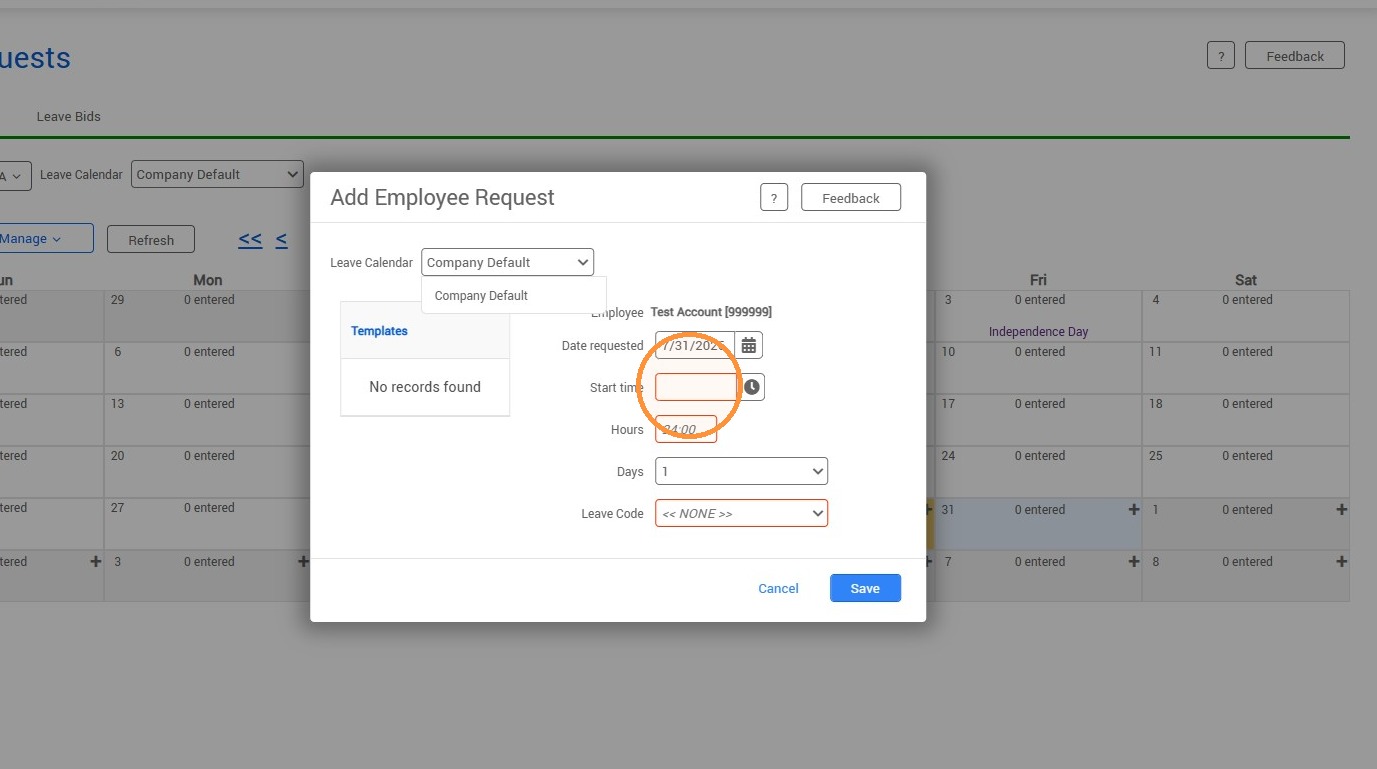The width and height of the screenshot is (1377, 769).
Task: Add request on Saturday 8 plus icon
Action: (1342, 561)
